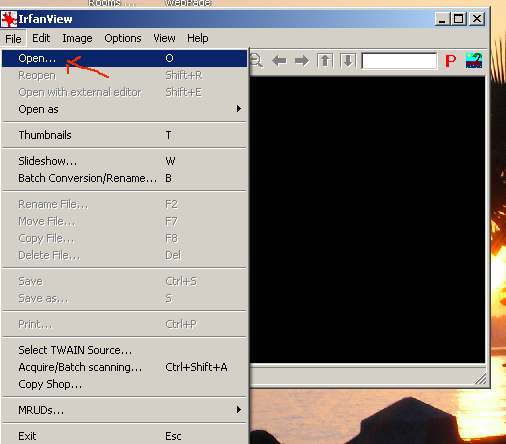
Task: Click the up arrow page button
Action: (x=325, y=61)
